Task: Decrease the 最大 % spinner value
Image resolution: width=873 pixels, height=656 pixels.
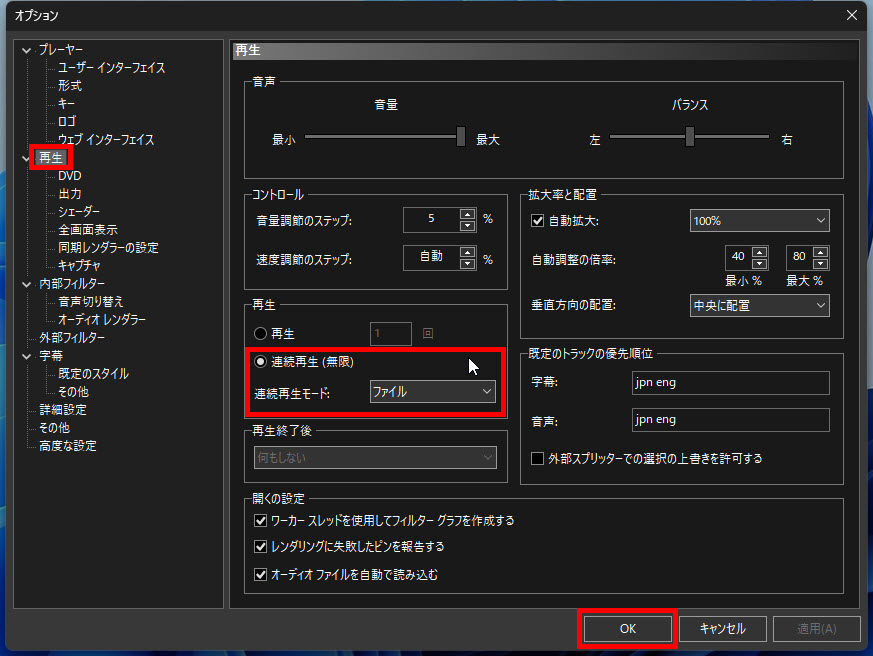Action: (x=822, y=263)
